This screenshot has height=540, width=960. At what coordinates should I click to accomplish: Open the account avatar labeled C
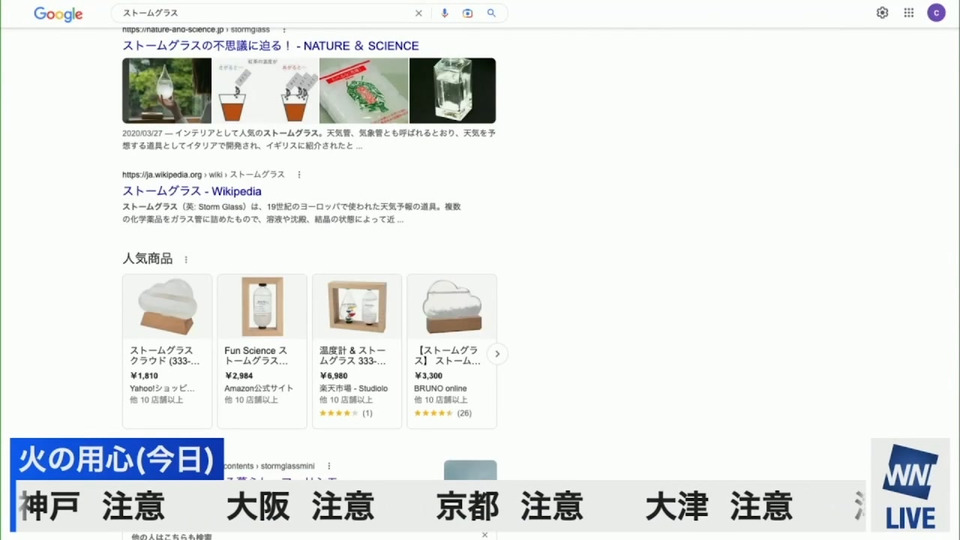point(936,12)
